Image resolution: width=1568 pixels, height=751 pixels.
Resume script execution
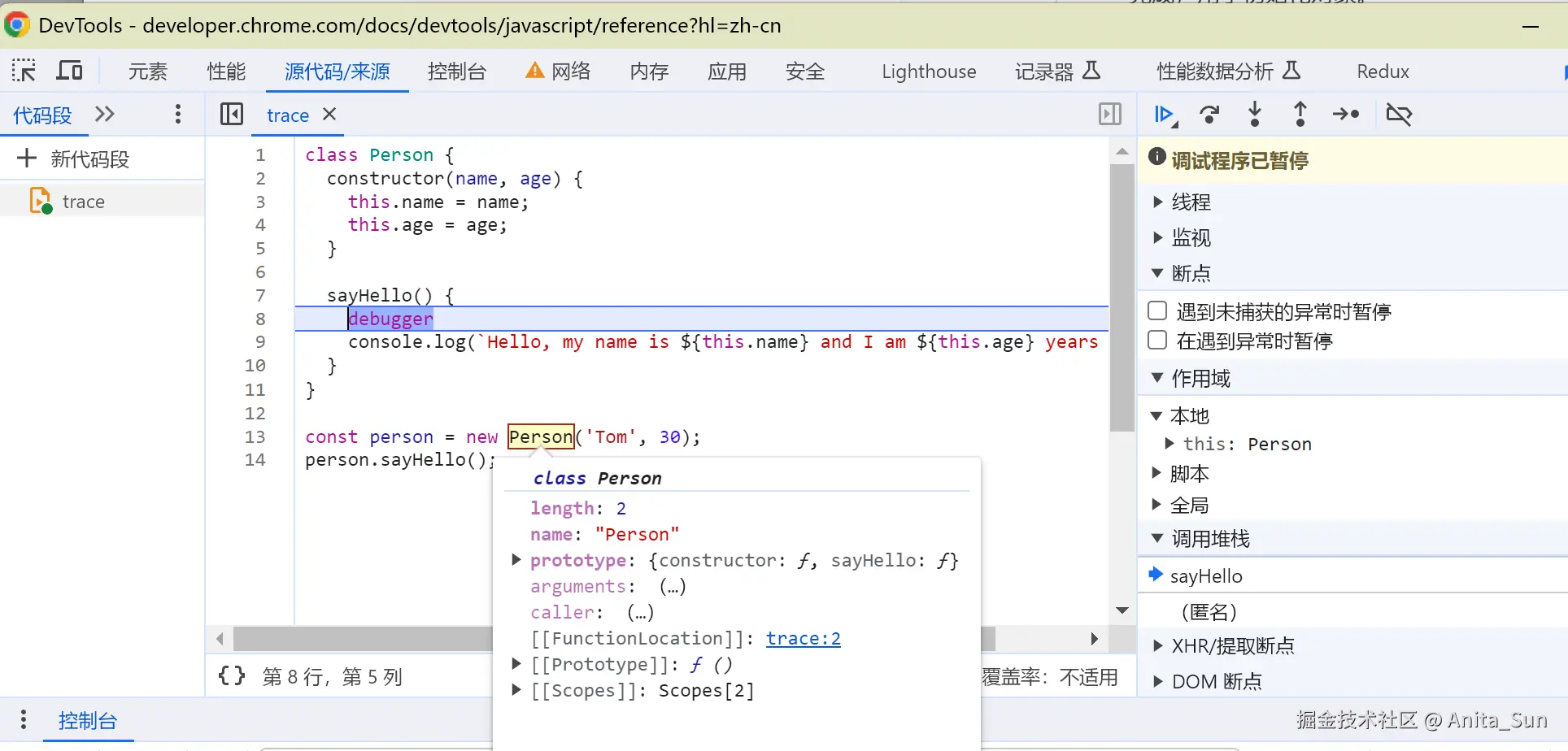pos(1166,115)
